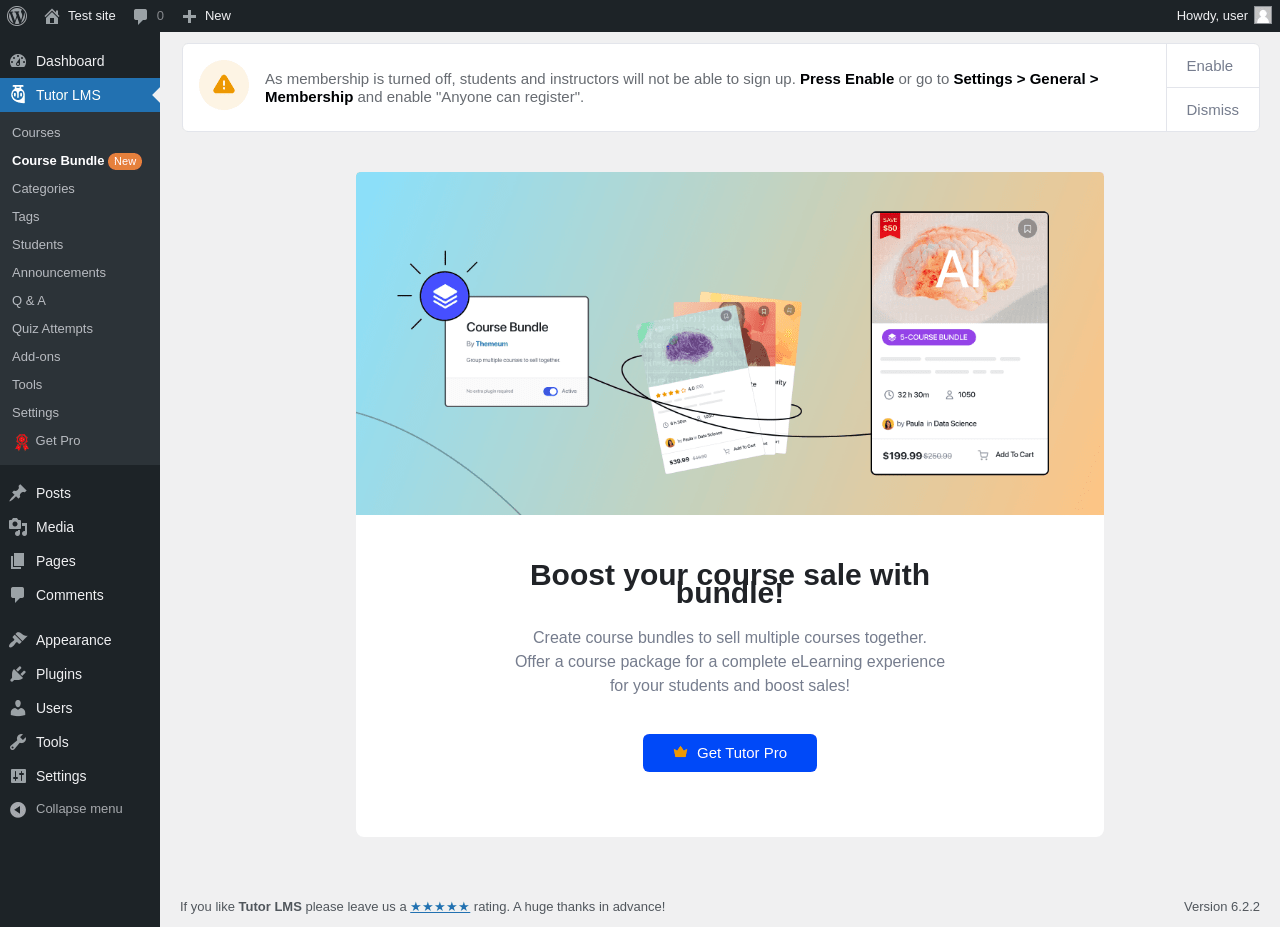Go to Quiz Attempts submenu
Viewport: 1280px width, 927px height.
point(52,329)
